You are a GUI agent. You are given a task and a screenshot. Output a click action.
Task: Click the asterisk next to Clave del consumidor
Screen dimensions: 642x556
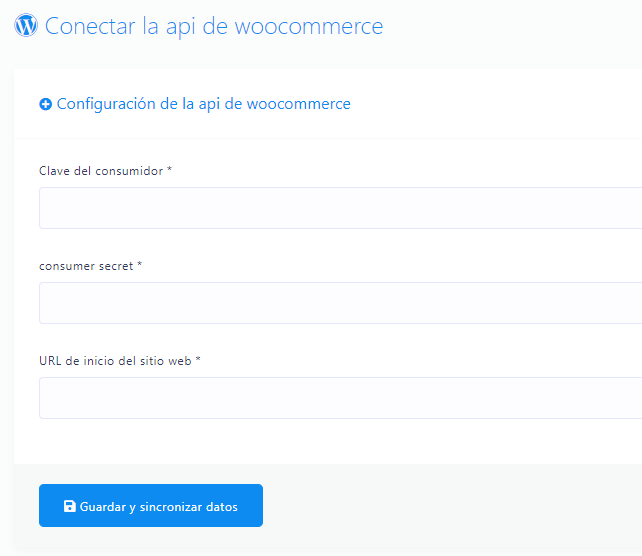tap(169, 169)
